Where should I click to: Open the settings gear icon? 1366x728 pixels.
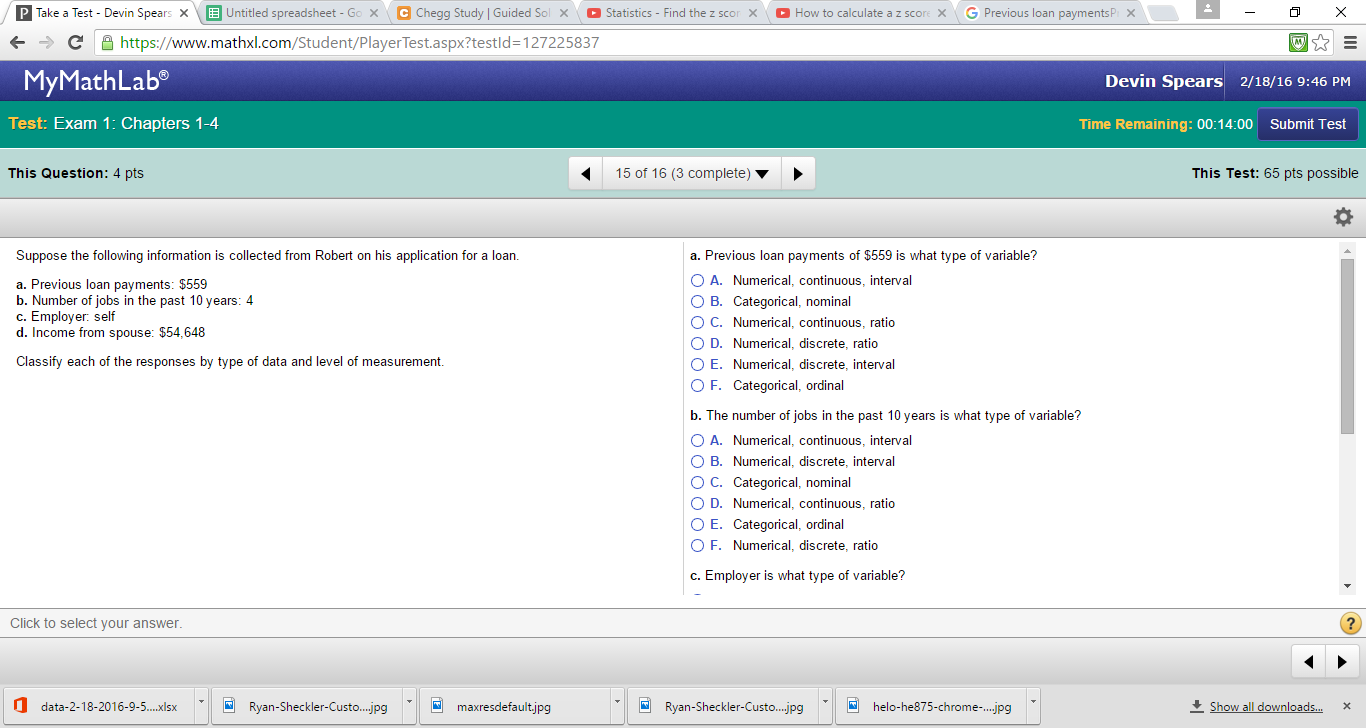[1343, 217]
